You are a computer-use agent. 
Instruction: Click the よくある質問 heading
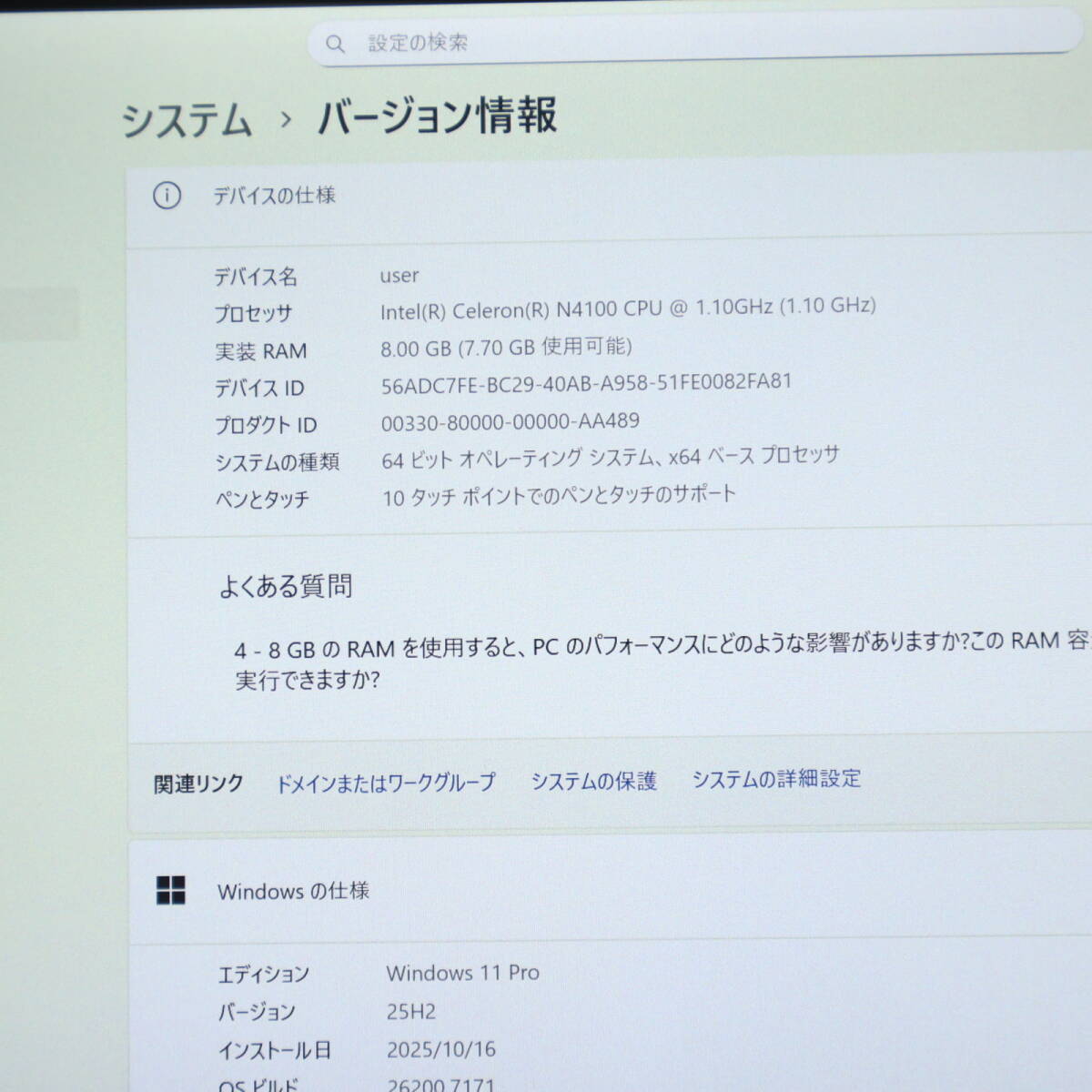click(286, 586)
